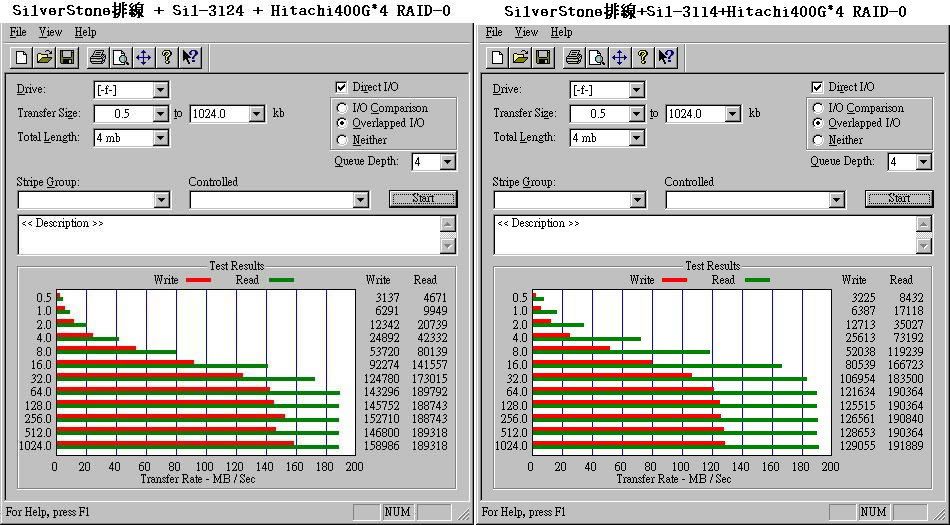Click Save disk icon in left window
The width and height of the screenshot is (950, 525).
tap(67, 58)
